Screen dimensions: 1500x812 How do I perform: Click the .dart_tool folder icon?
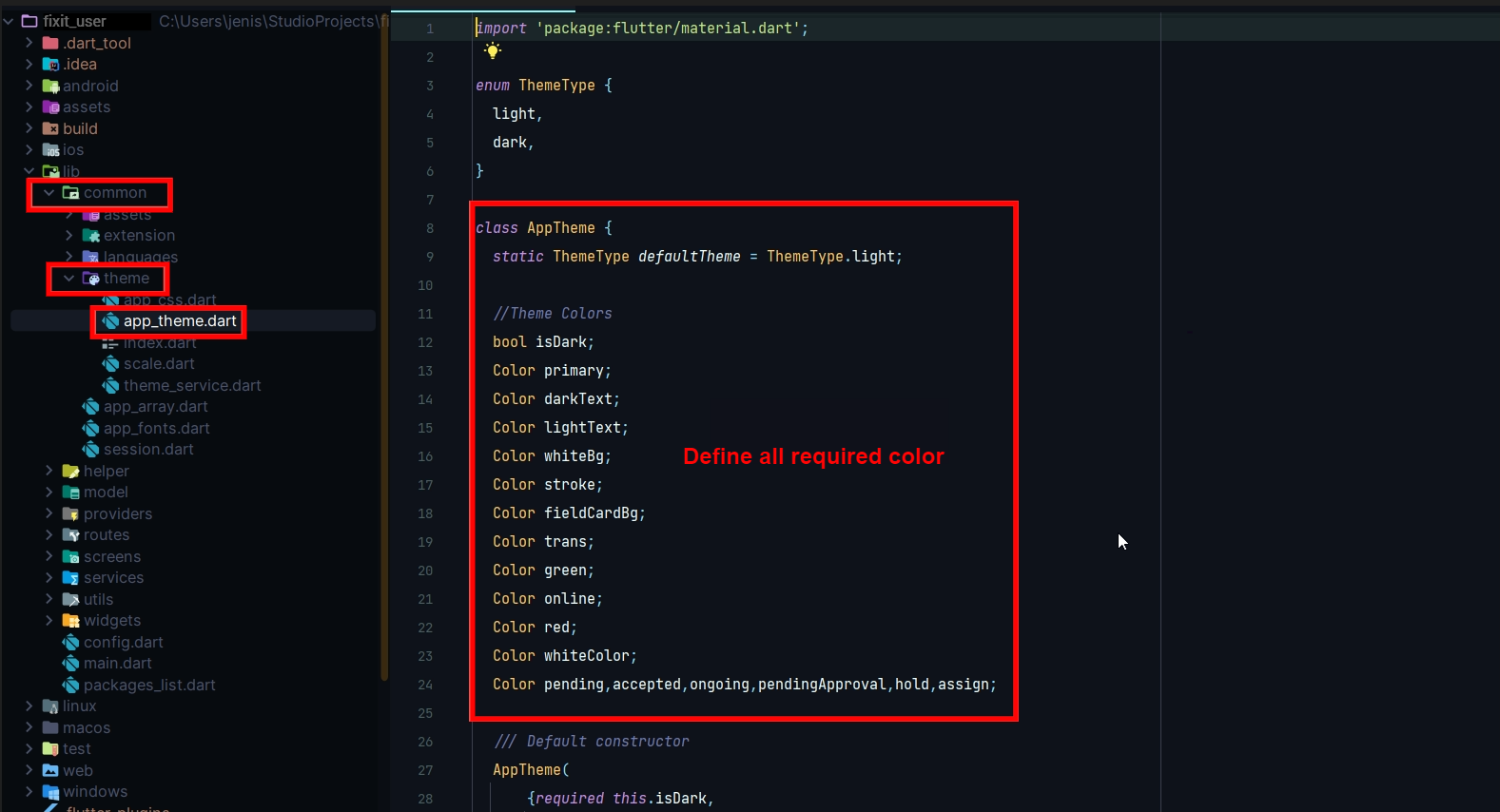point(51,43)
